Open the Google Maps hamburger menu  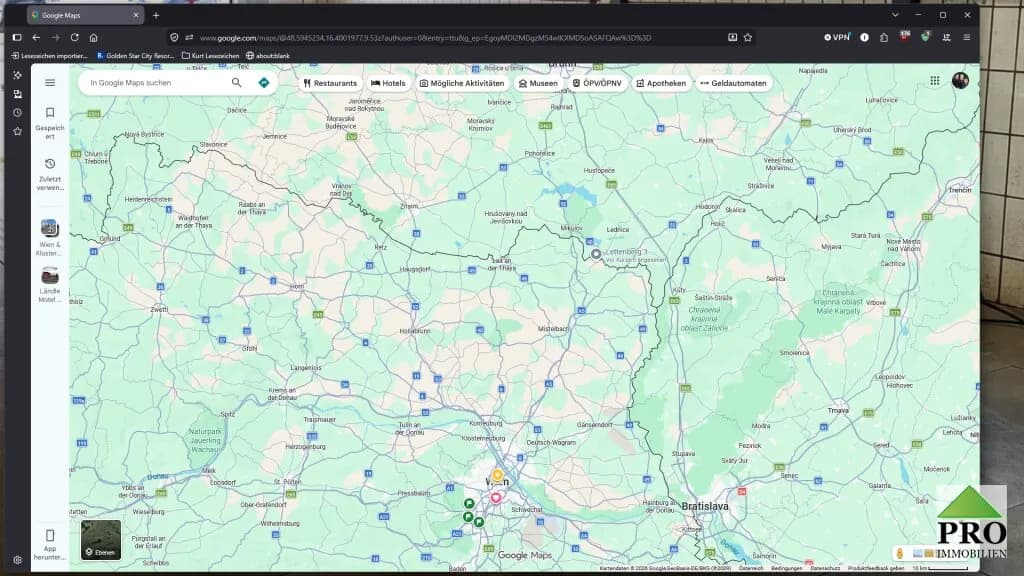pyautogui.click(x=50, y=83)
